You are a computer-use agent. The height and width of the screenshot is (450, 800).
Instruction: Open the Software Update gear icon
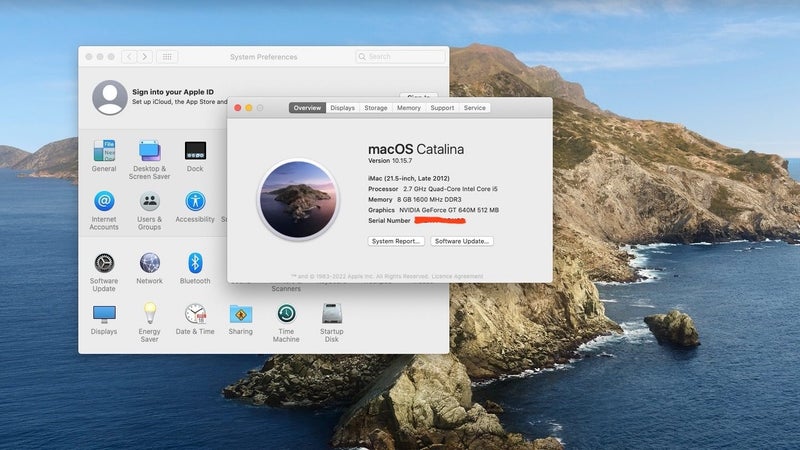click(104, 263)
